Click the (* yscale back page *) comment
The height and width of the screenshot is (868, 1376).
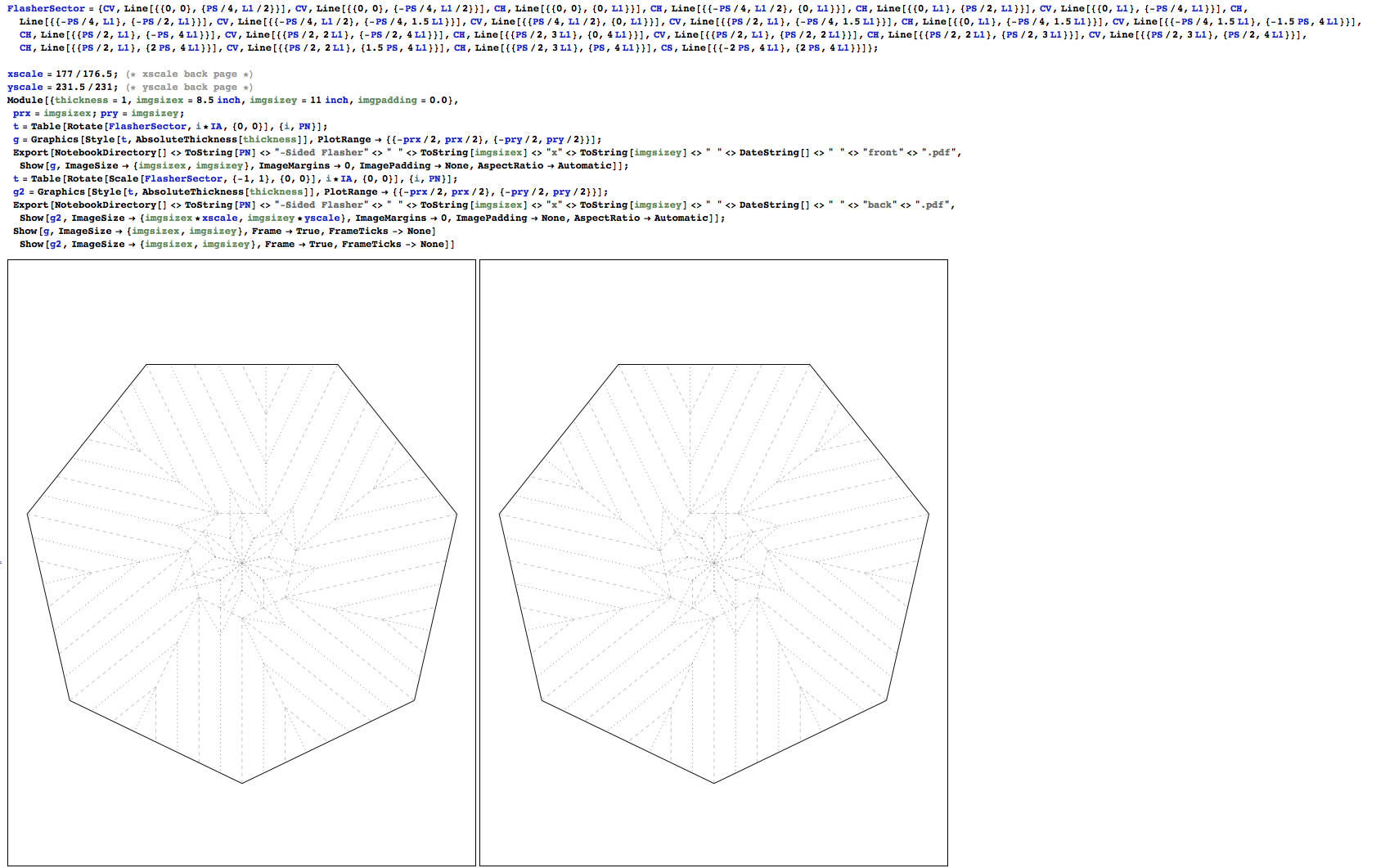(x=189, y=87)
